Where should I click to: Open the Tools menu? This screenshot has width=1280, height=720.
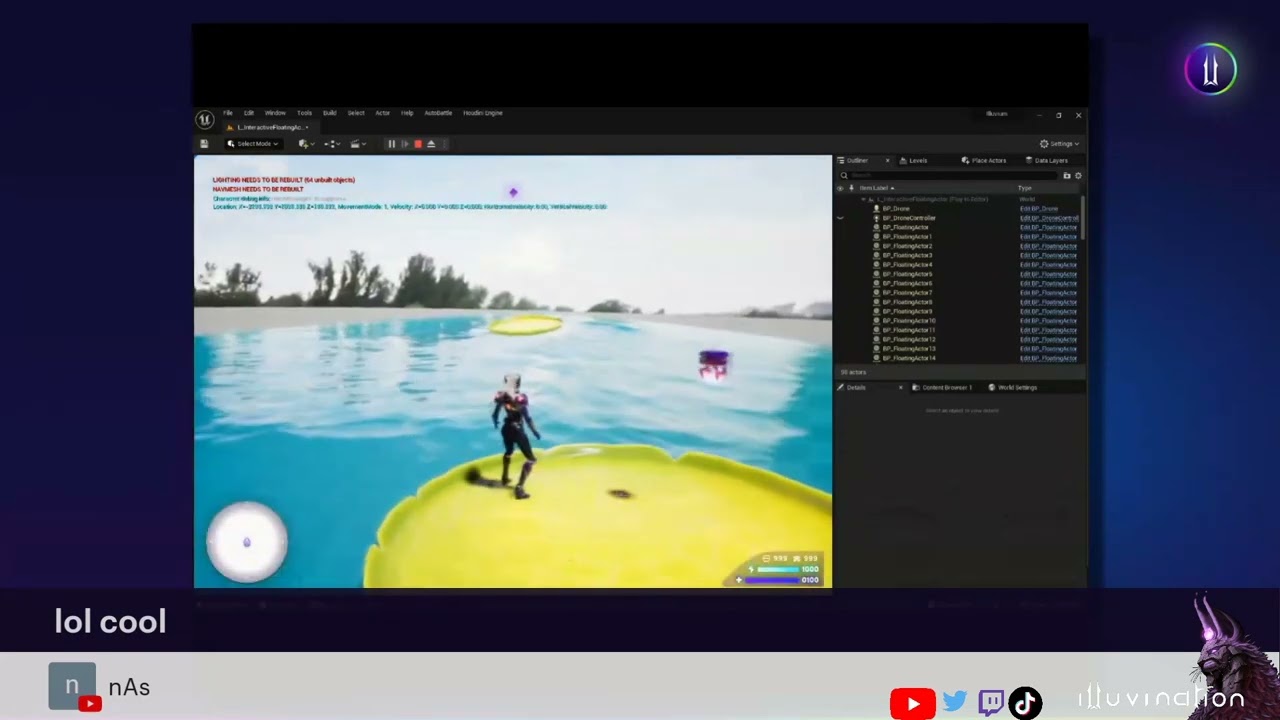pyautogui.click(x=304, y=113)
